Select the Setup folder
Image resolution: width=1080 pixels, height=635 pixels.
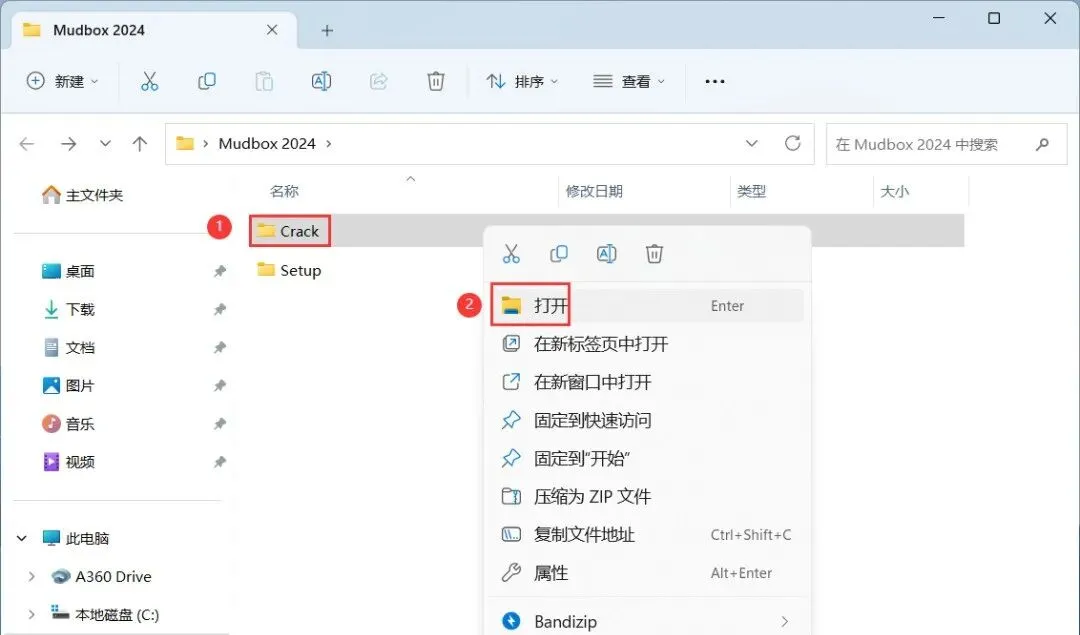pyautogui.click(x=289, y=270)
